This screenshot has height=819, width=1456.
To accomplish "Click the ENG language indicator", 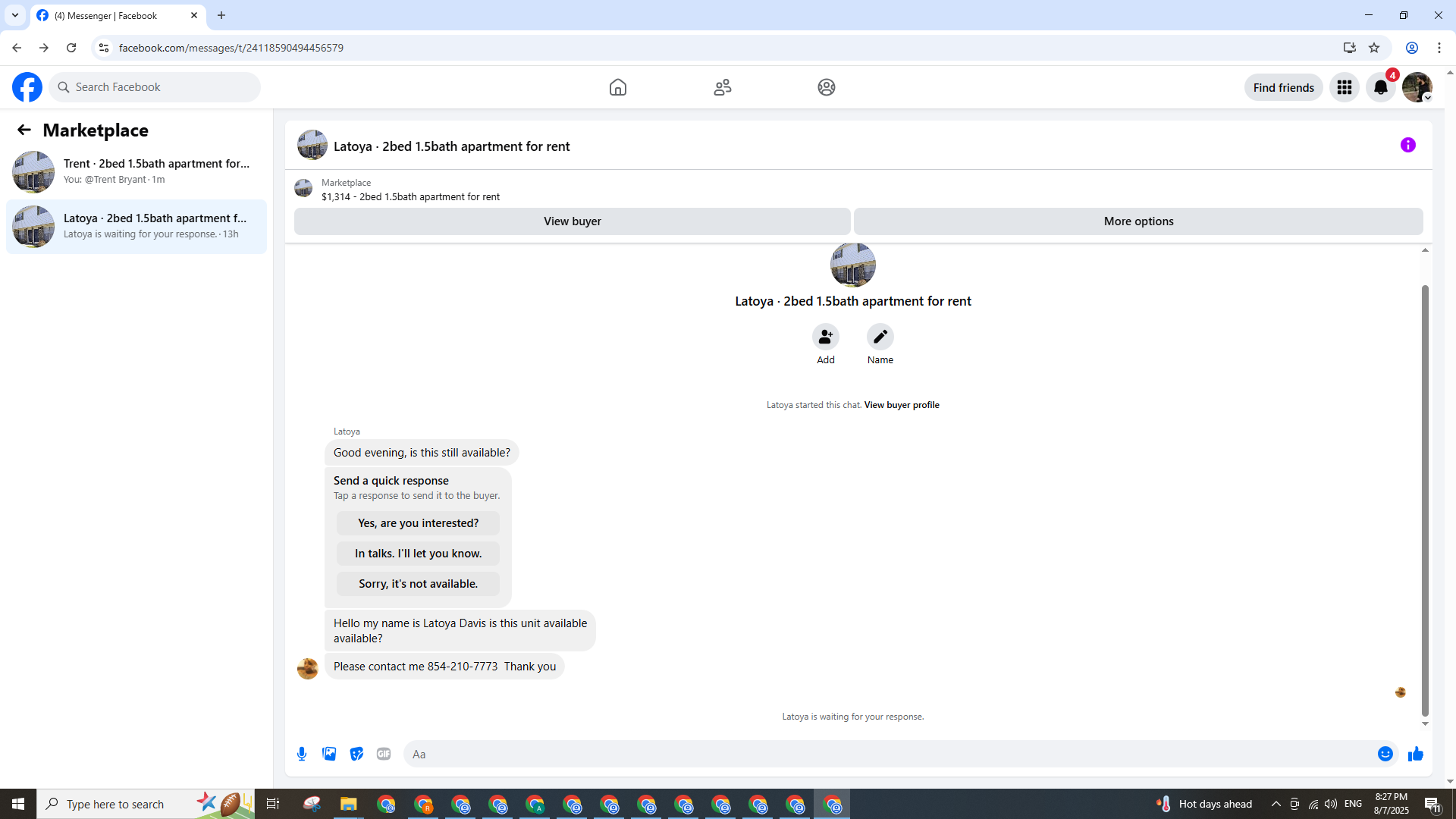I will pos(1353,804).
